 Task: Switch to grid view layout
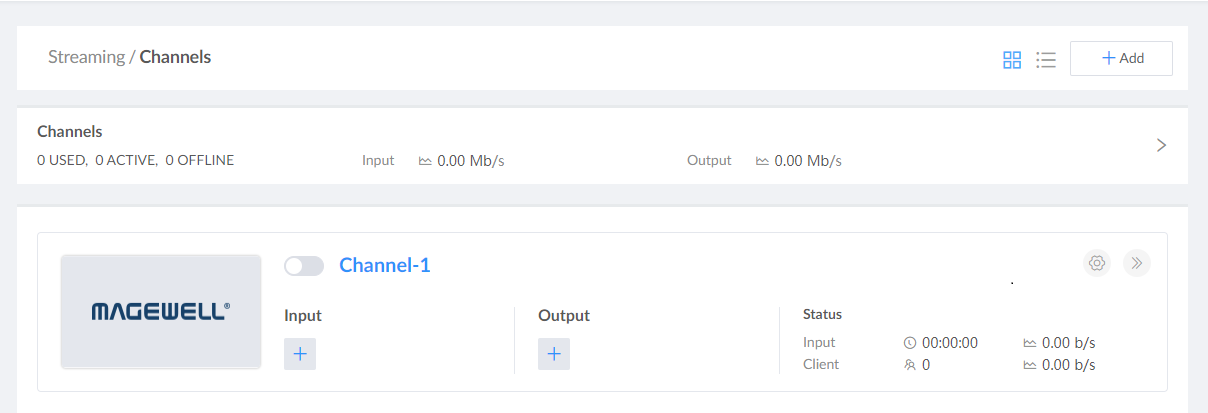(x=1012, y=60)
